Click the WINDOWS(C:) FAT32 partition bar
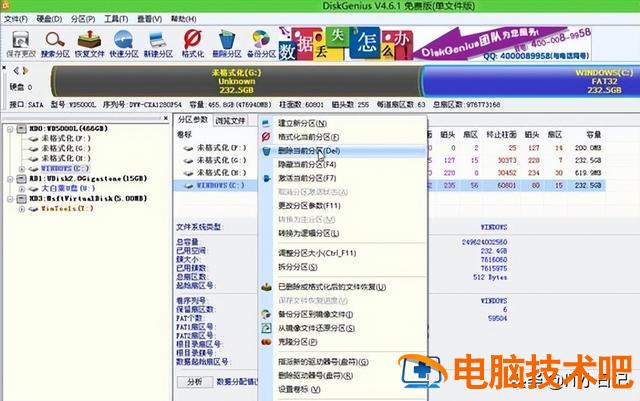Viewport: 640px width, 401px height. (531, 81)
